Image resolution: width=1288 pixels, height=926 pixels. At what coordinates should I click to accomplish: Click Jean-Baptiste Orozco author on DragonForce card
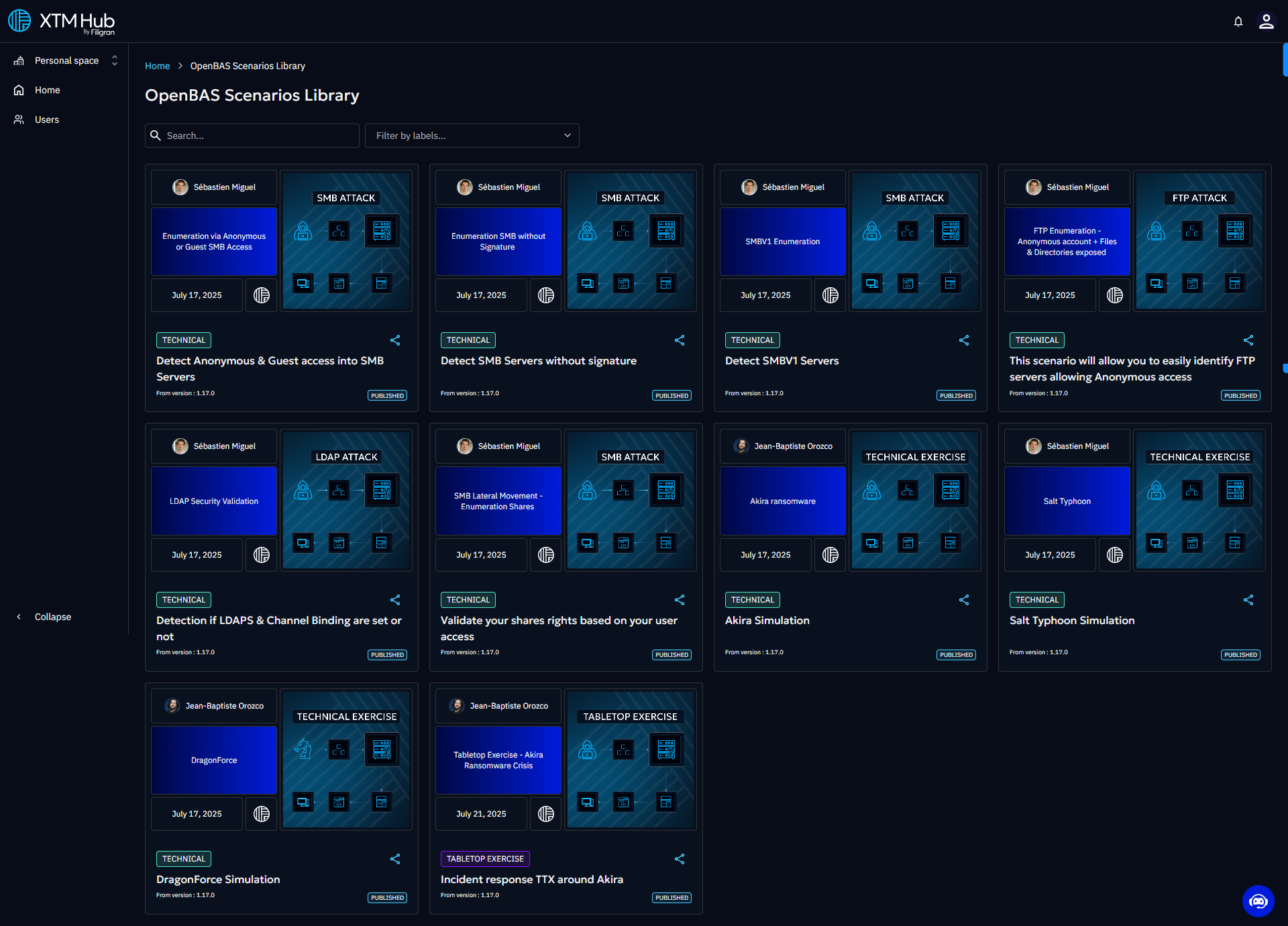214,706
